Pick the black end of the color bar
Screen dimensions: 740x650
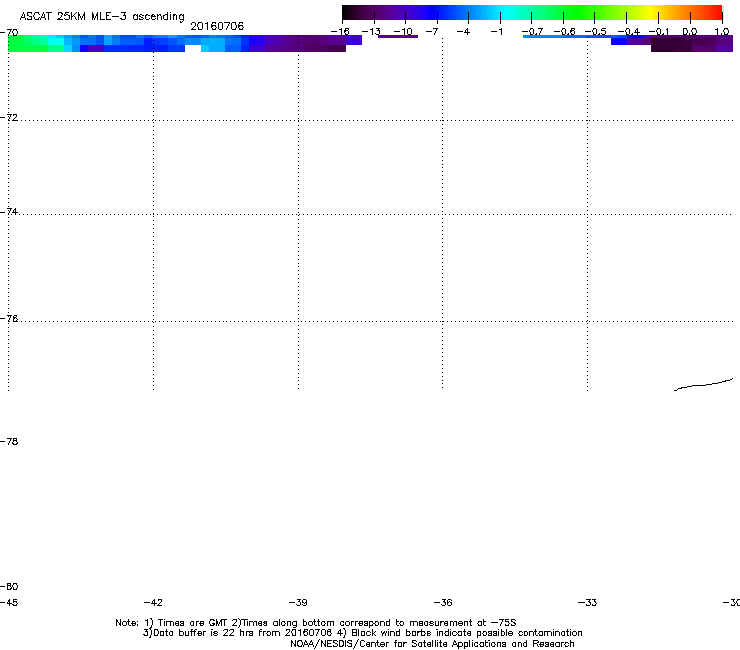tap(350, 12)
